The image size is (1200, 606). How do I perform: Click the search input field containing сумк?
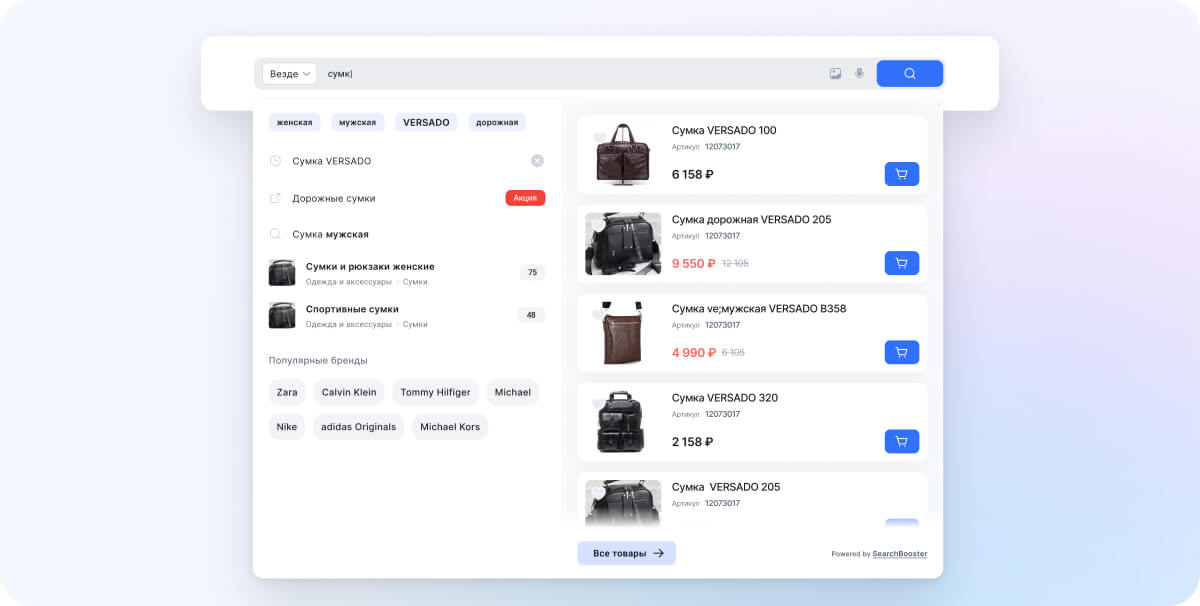tap(570, 74)
